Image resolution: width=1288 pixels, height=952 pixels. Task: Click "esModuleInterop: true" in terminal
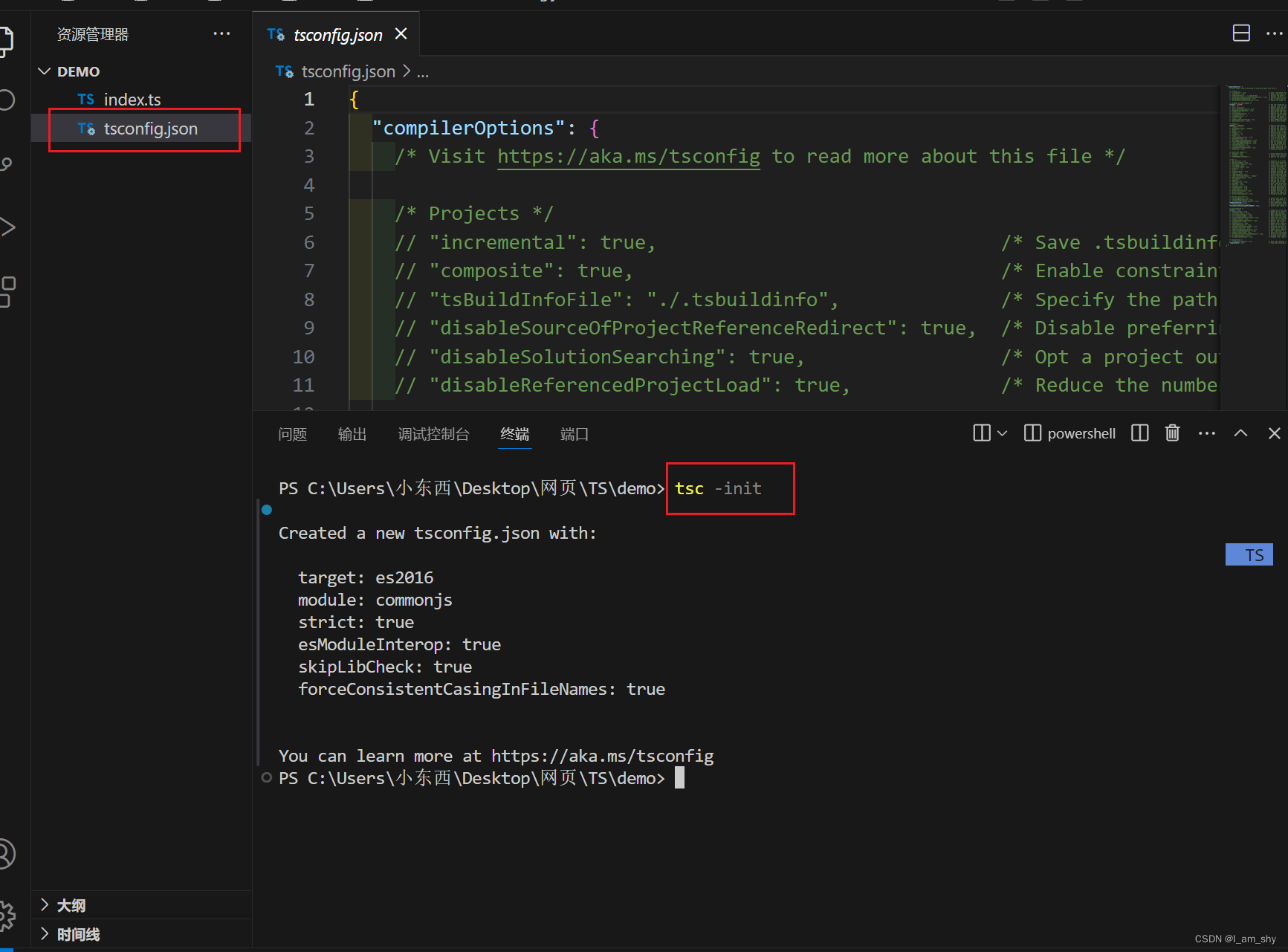point(400,644)
